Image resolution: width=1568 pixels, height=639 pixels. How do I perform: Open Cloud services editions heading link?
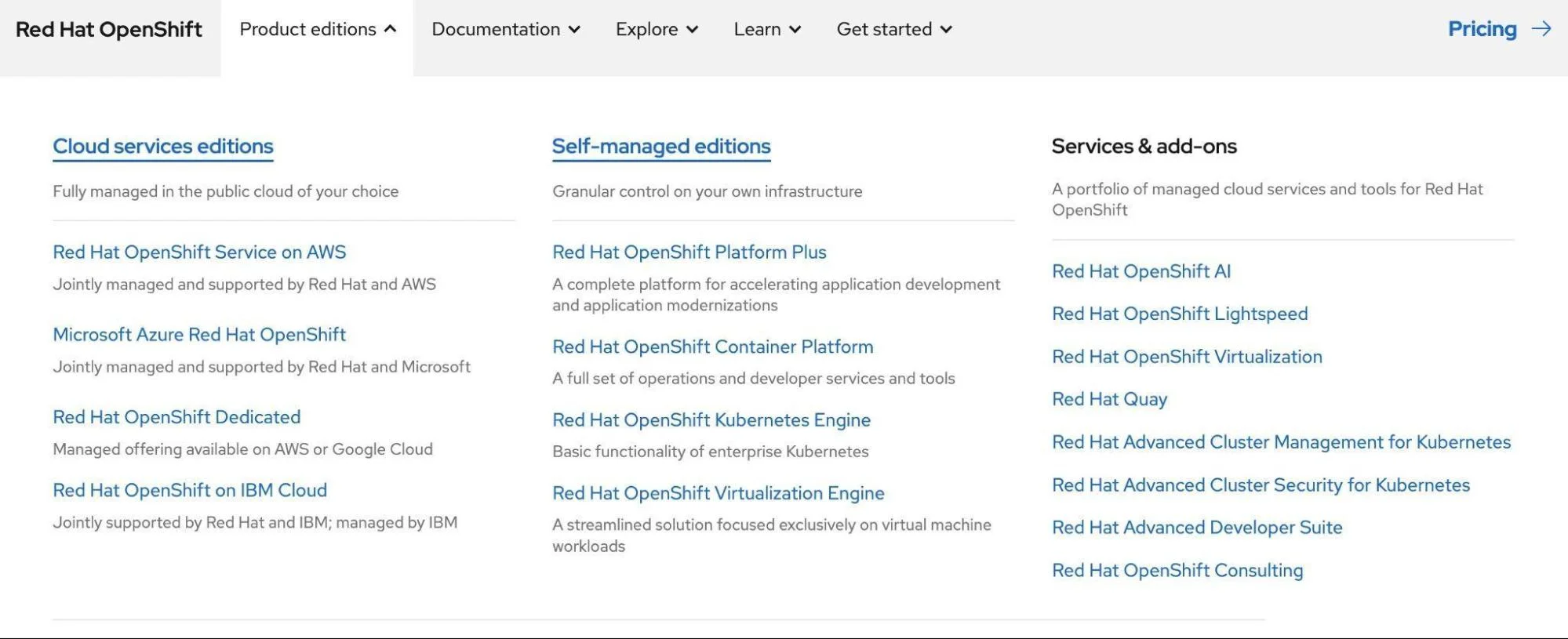click(163, 146)
